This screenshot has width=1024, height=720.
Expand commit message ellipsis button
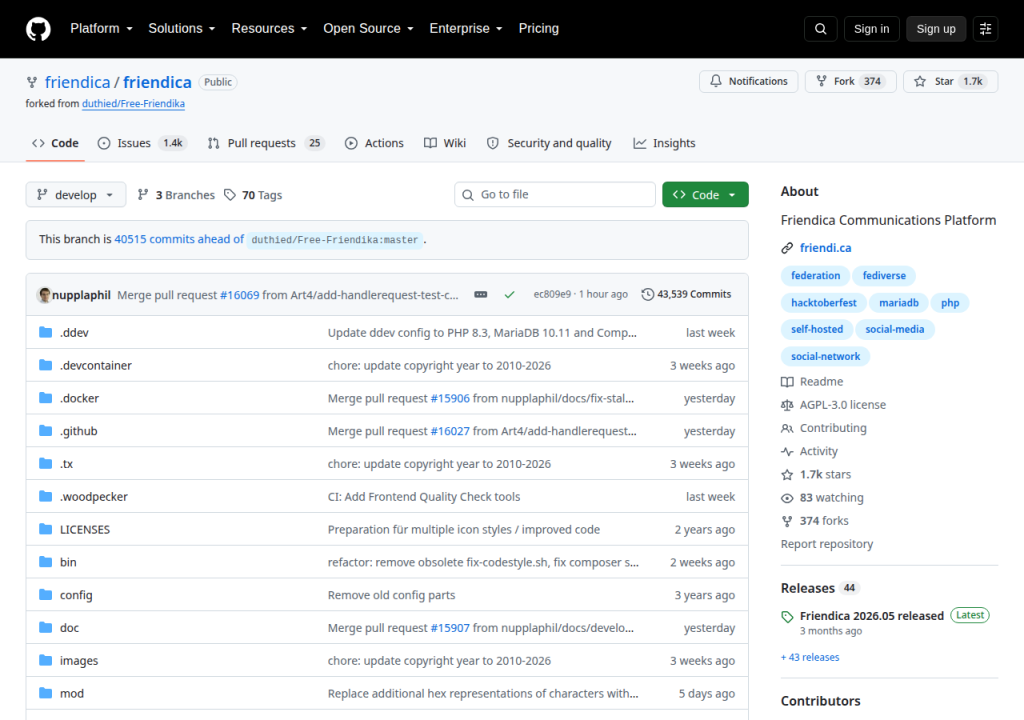click(x=481, y=295)
